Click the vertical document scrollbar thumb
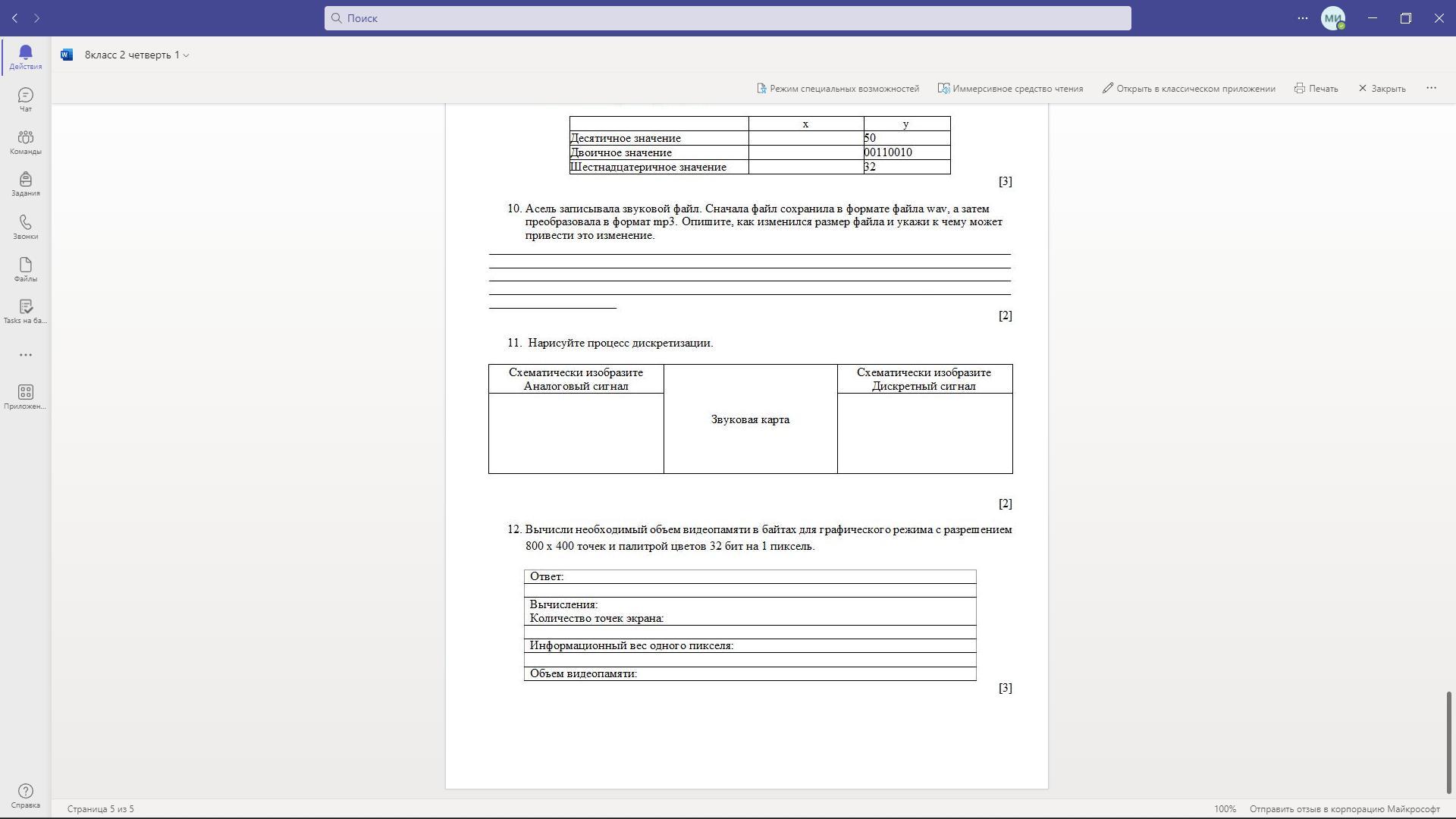This screenshot has height=819, width=1456. (1449, 742)
